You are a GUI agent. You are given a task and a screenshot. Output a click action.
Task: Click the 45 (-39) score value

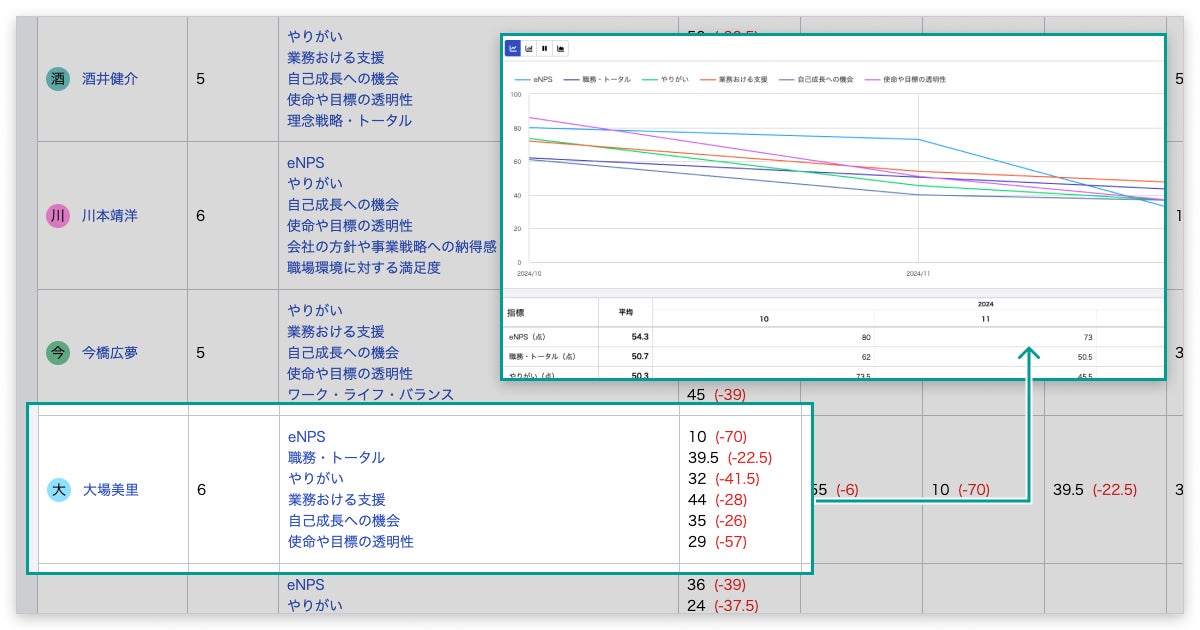(x=716, y=394)
